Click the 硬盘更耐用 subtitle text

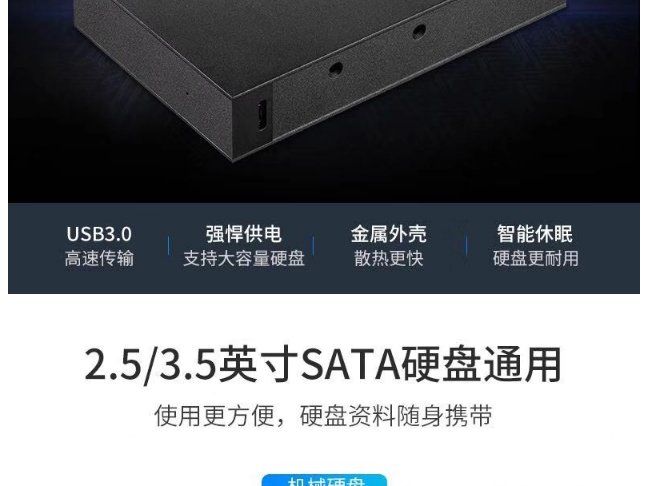click(535, 259)
